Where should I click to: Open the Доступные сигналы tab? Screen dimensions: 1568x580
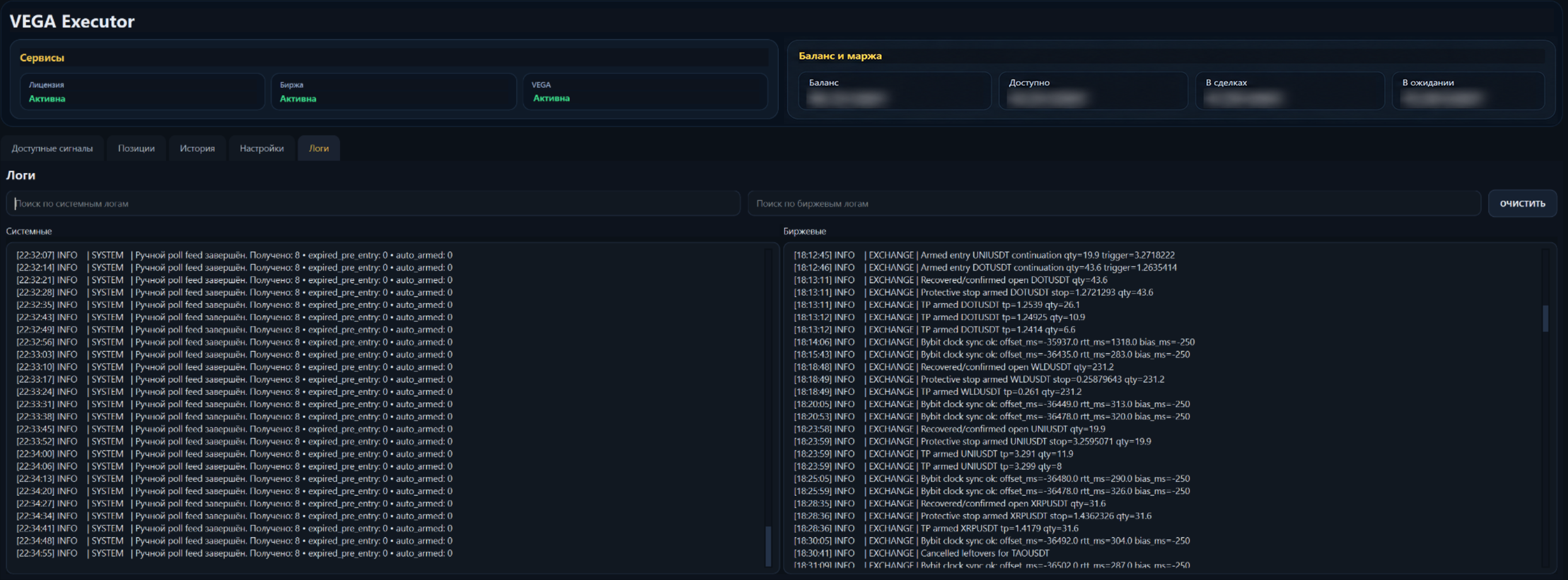[52, 148]
